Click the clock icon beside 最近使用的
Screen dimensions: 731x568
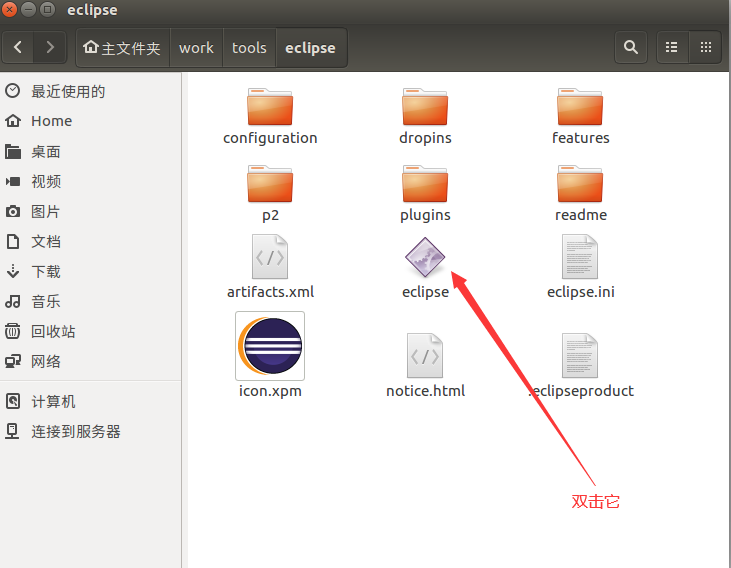pyautogui.click(x=13, y=91)
